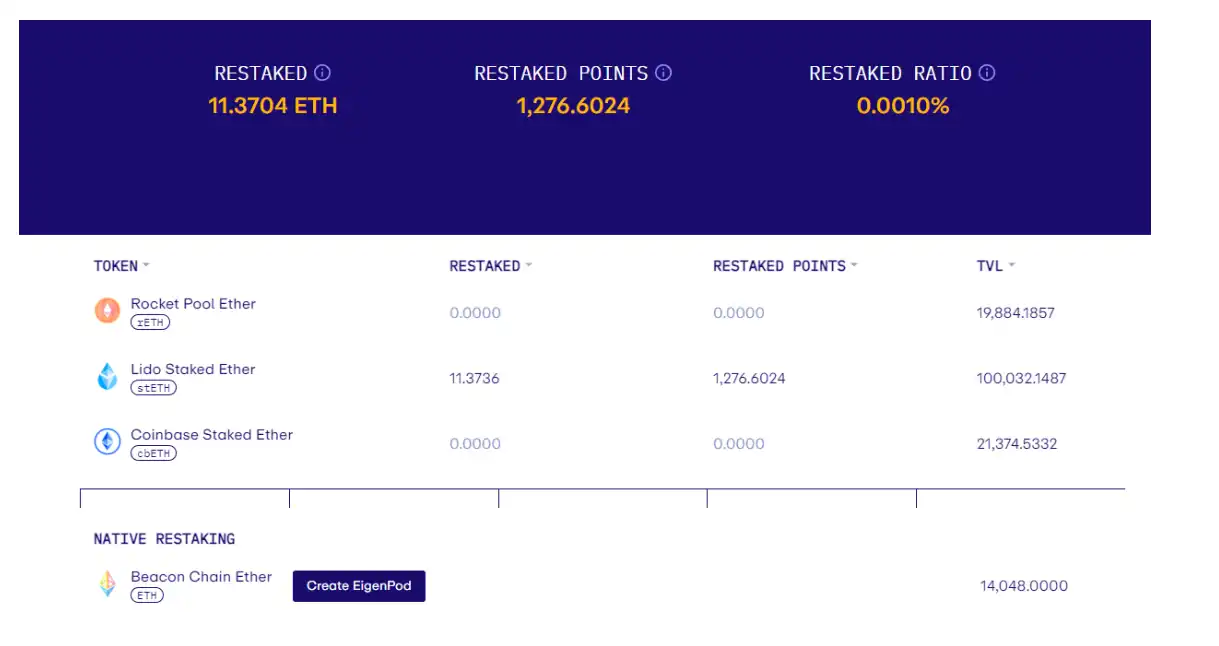Click the Lido Staked Ether droplet icon
The width and height of the screenshot is (1219, 646).
click(x=107, y=377)
